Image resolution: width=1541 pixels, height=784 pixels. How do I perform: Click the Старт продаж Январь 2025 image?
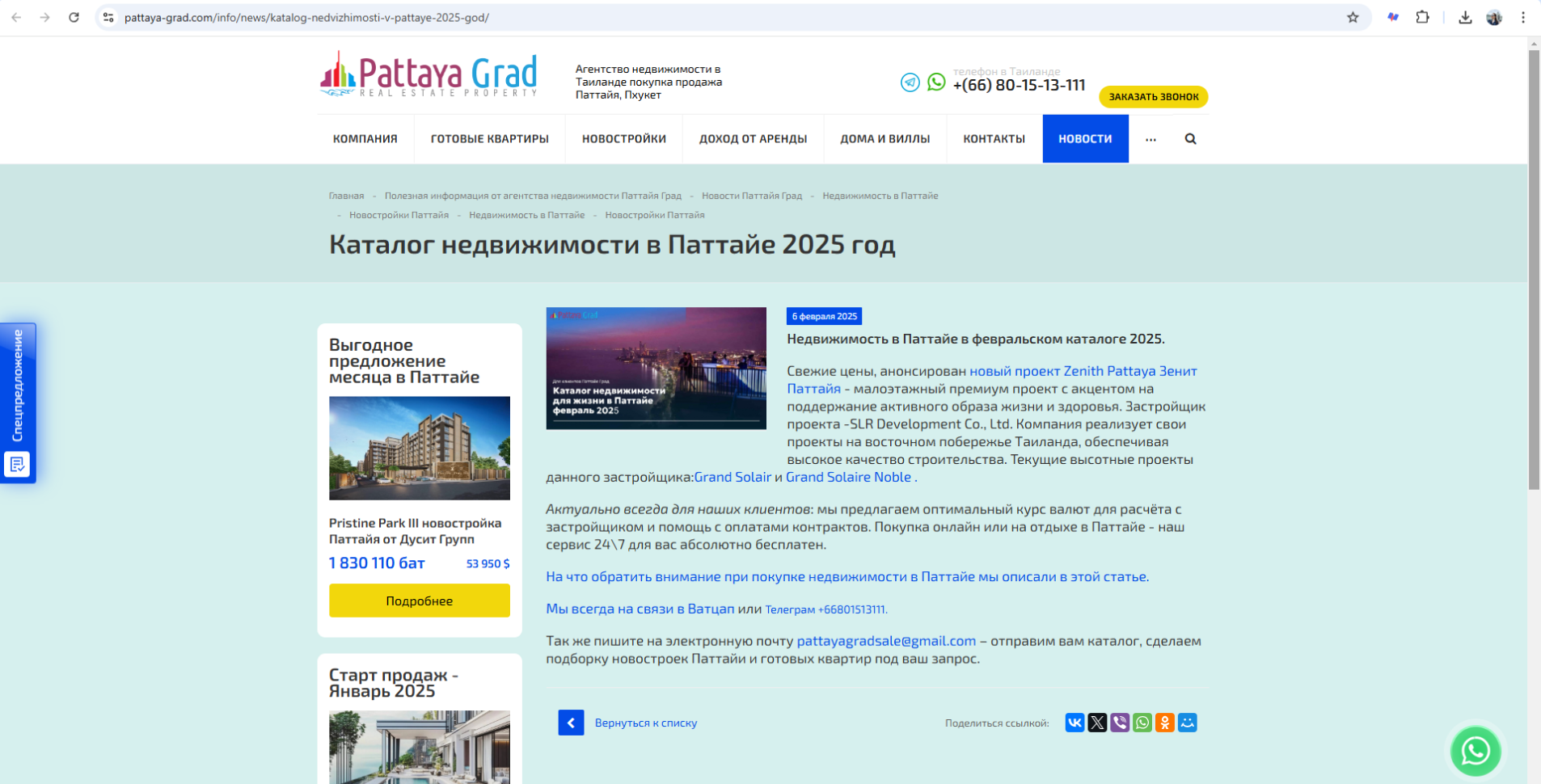420,747
